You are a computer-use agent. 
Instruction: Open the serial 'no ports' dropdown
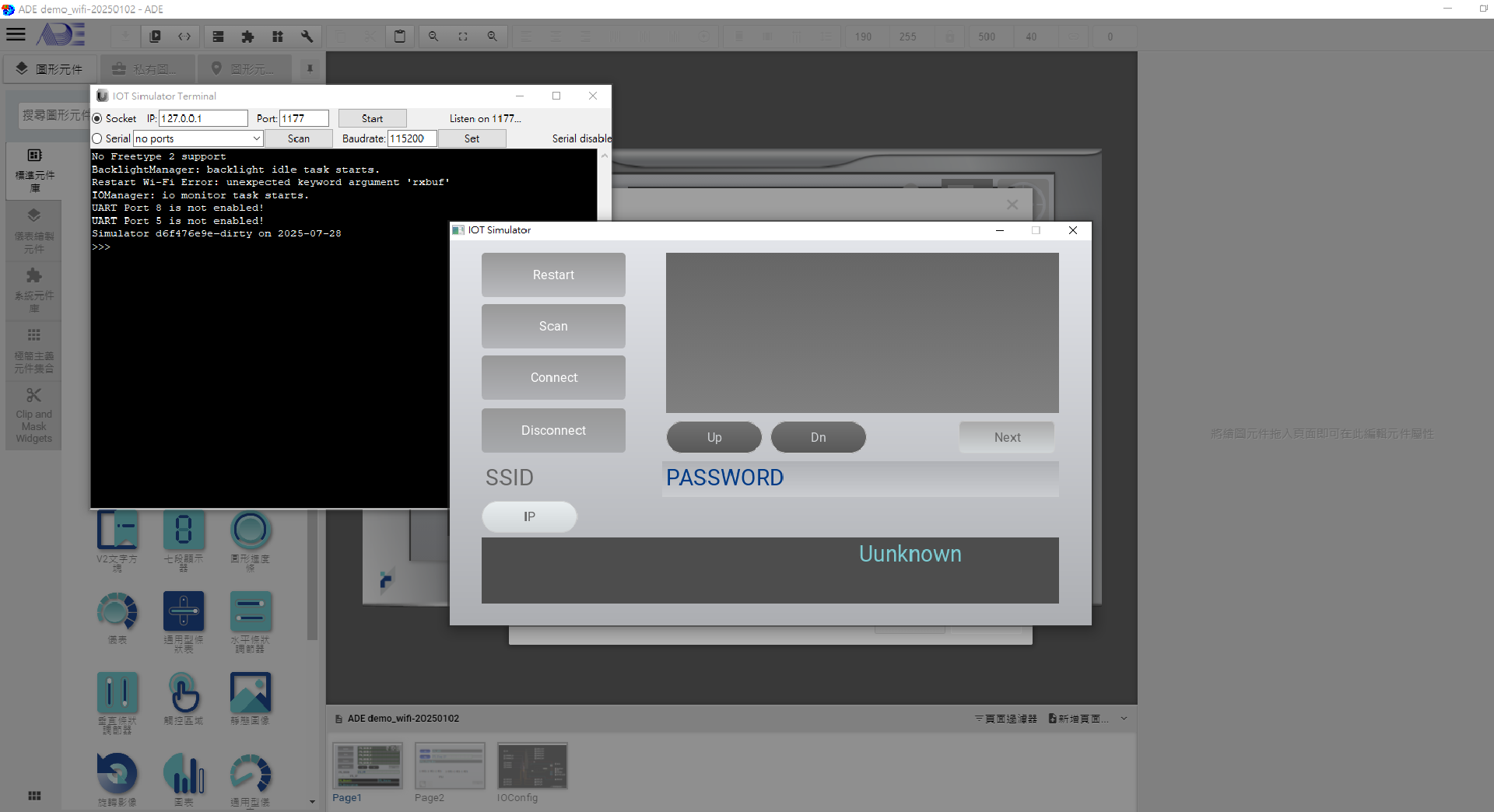(x=198, y=138)
